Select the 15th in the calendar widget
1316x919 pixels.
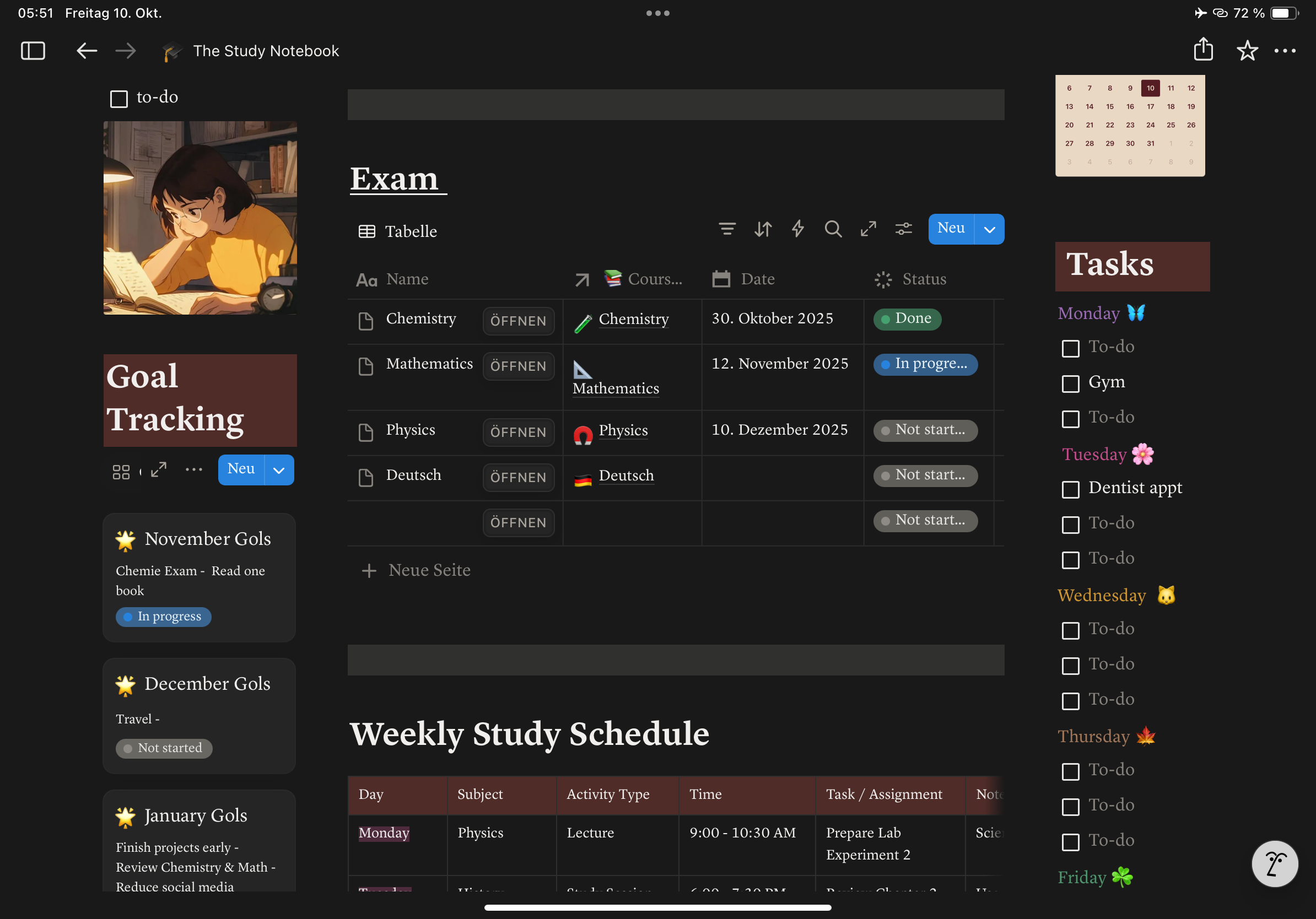coord(1110,106)
